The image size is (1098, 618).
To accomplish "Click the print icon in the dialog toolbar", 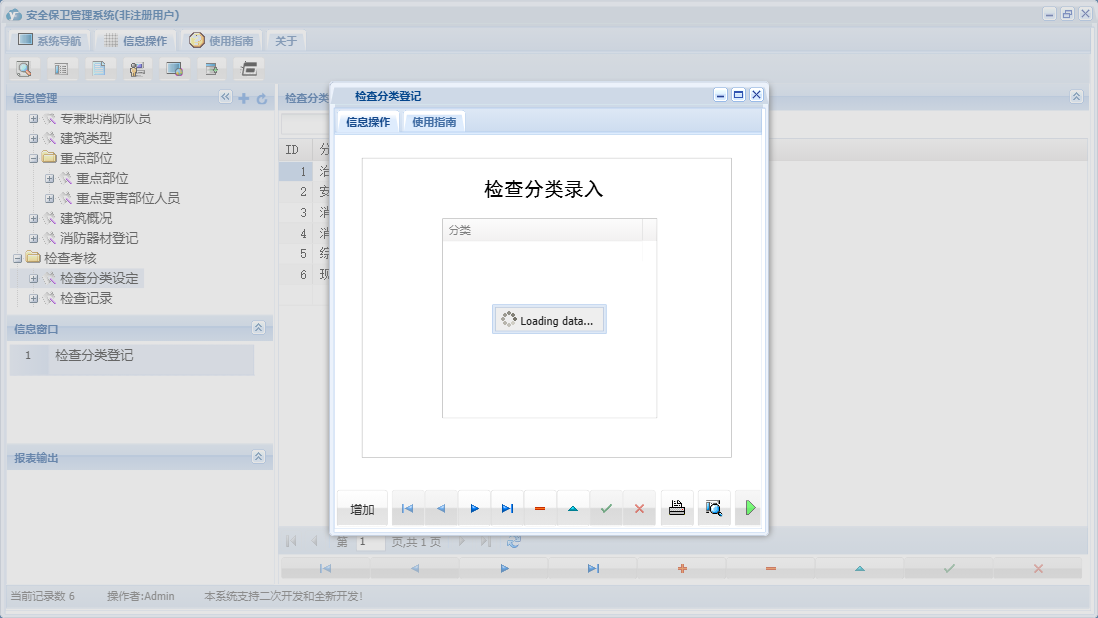I will point(677,508).
